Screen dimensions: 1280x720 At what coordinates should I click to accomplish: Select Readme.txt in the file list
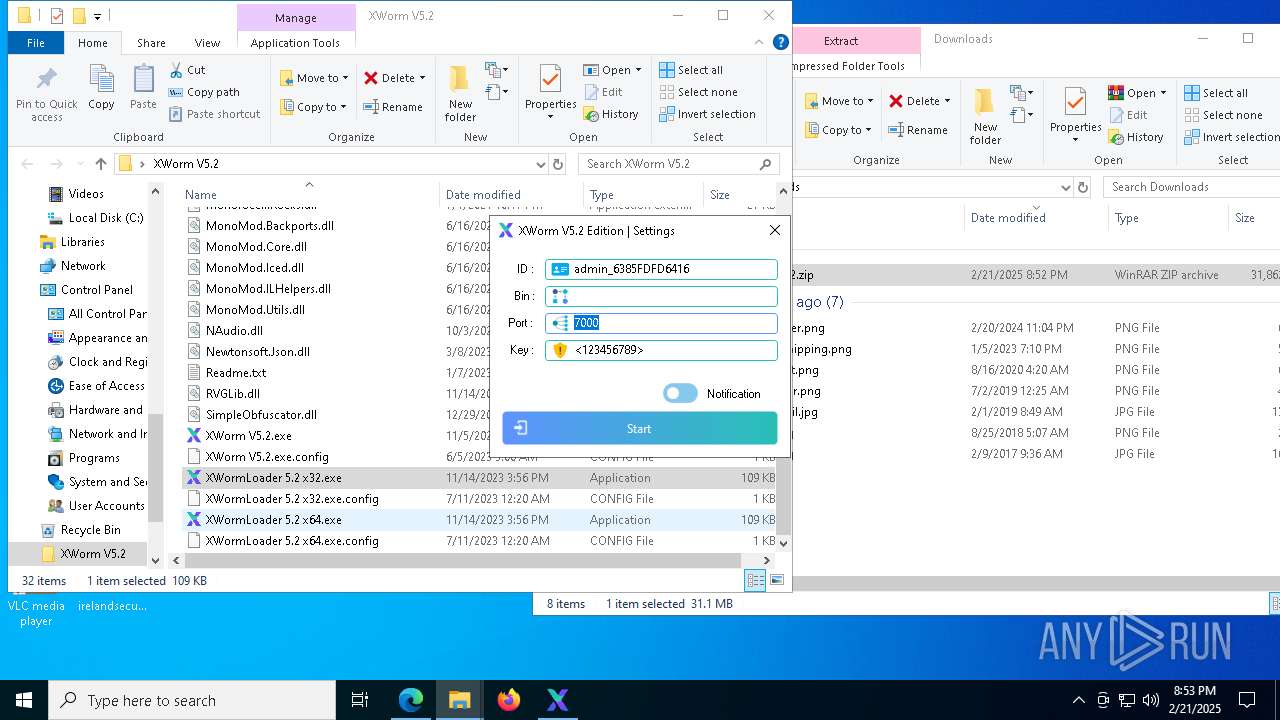(x=236, y=372)
